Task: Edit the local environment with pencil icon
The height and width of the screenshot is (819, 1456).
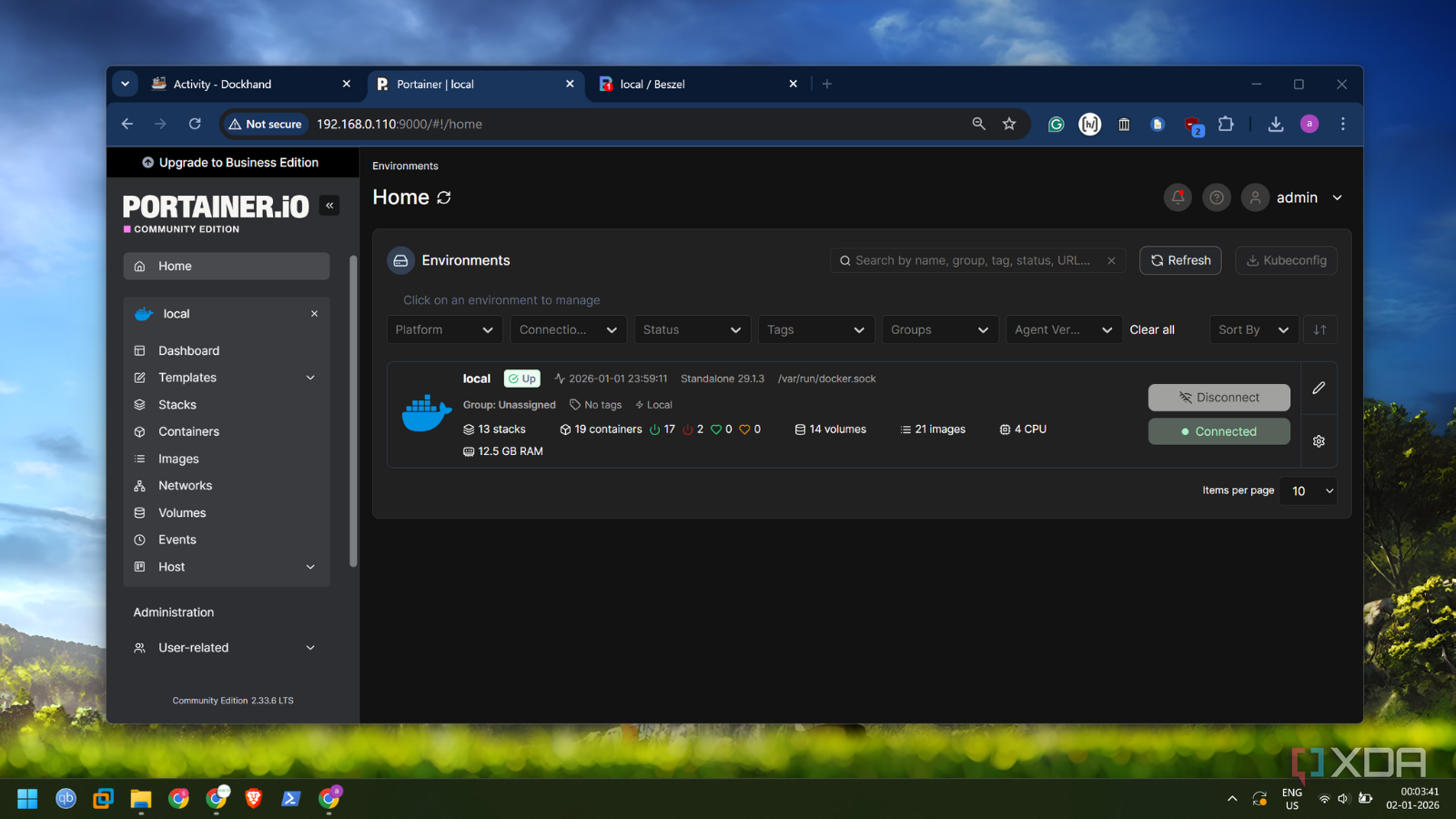Action: pyautogui.click(x=1319, y=388)
